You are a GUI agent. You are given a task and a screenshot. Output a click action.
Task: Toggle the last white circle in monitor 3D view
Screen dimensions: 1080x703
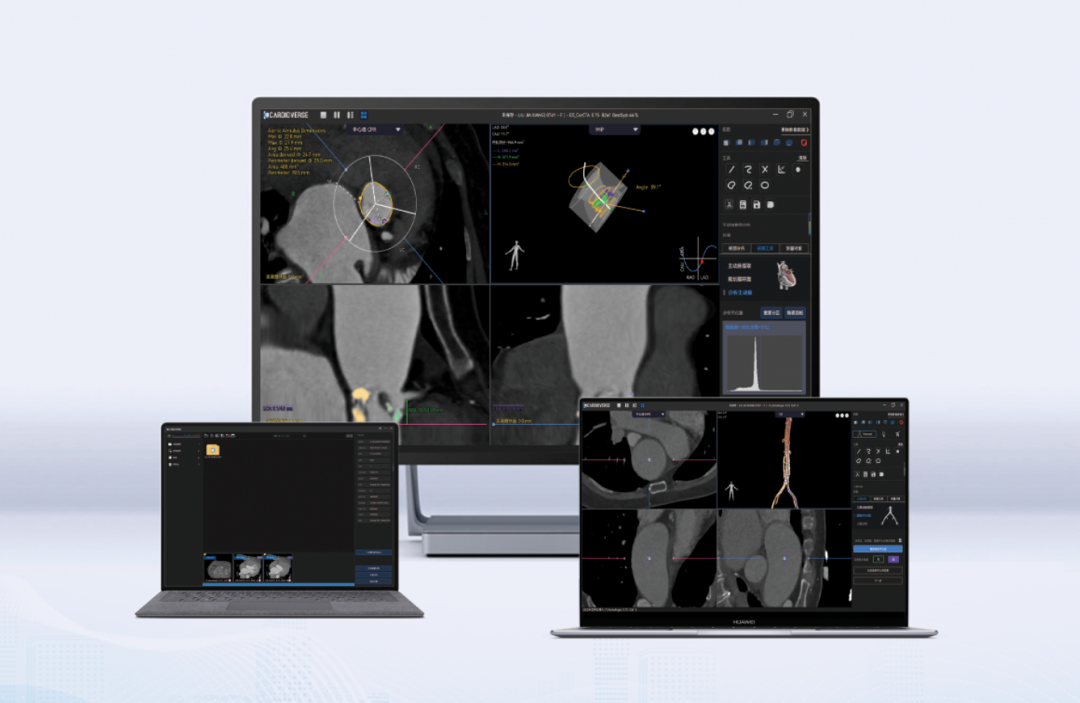tap(712, 131)
